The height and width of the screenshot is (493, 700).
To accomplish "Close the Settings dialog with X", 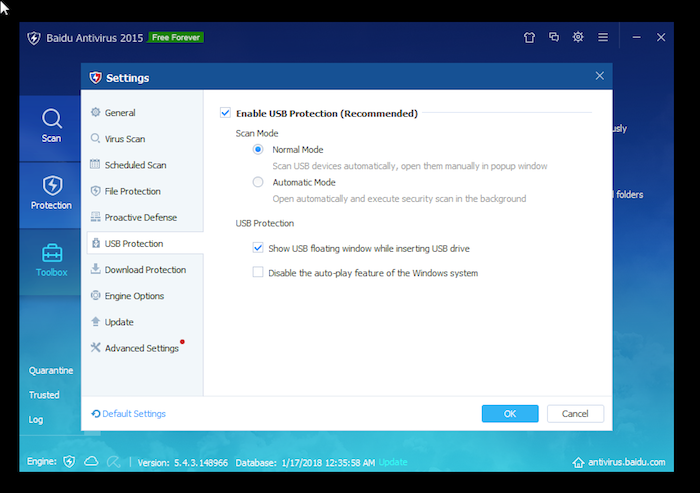I will pyautogui.click(x=600, y=76).
